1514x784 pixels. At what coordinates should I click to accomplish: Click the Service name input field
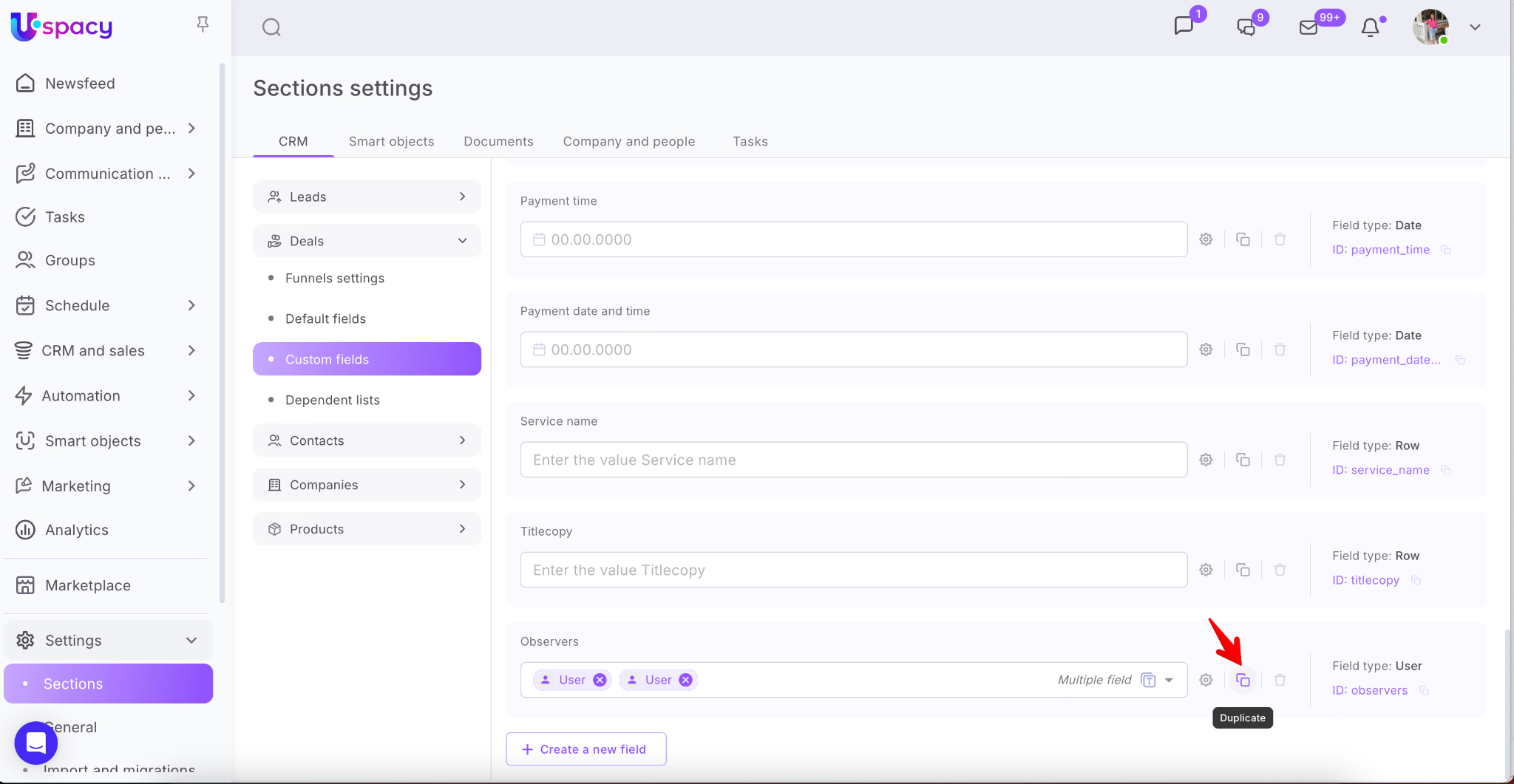coord(853,460)
